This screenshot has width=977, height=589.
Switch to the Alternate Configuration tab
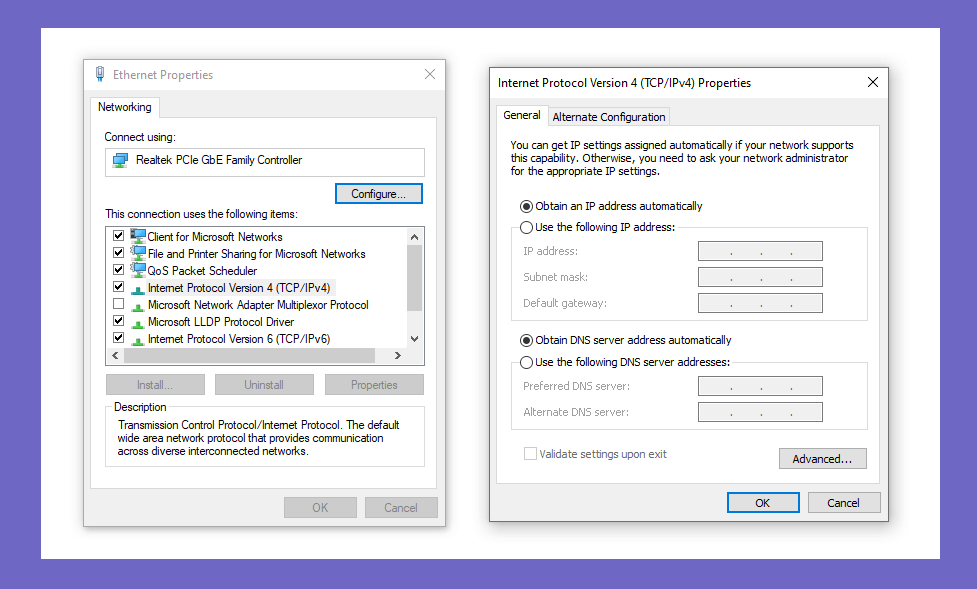pos(609,117)
